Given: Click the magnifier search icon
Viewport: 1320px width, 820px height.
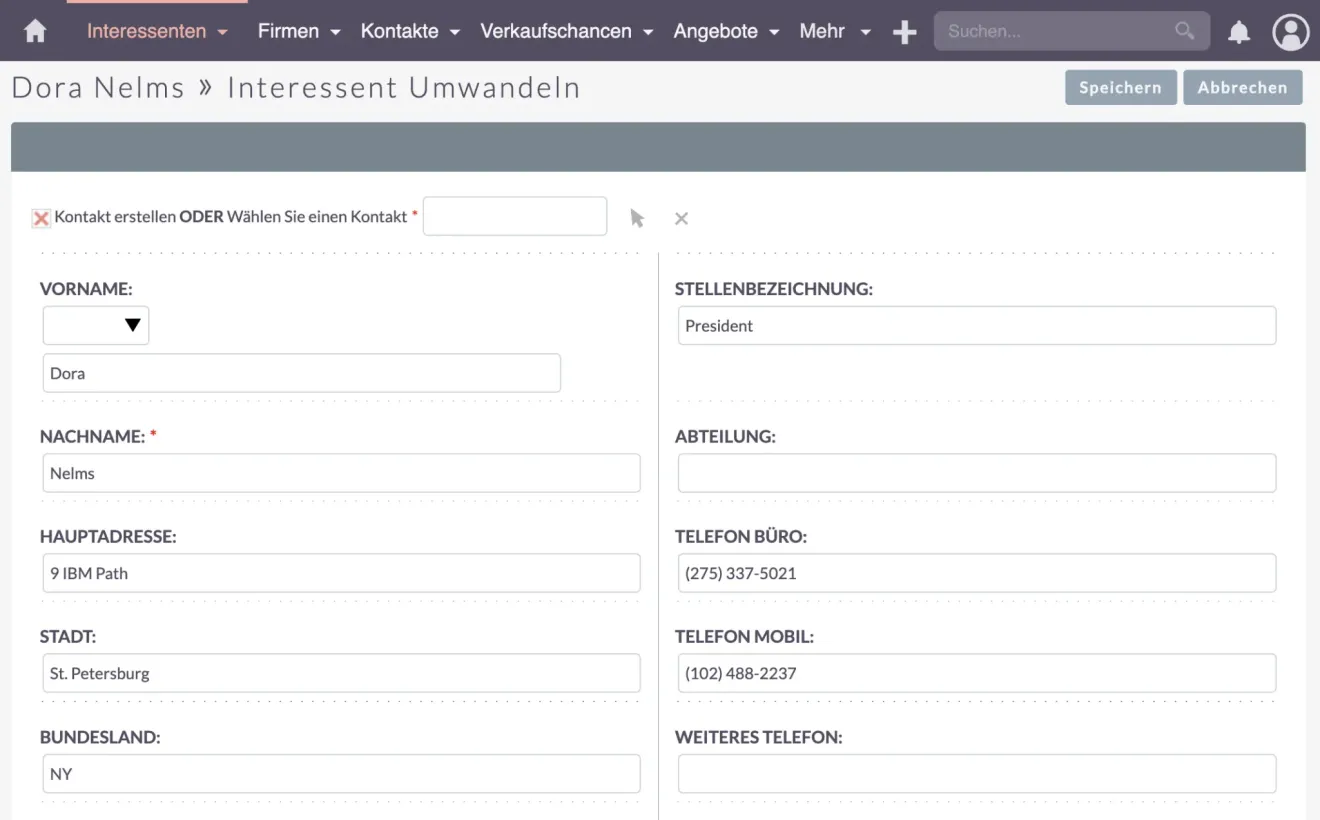Looking at the screenshot, I should (x=1184, y=31).
